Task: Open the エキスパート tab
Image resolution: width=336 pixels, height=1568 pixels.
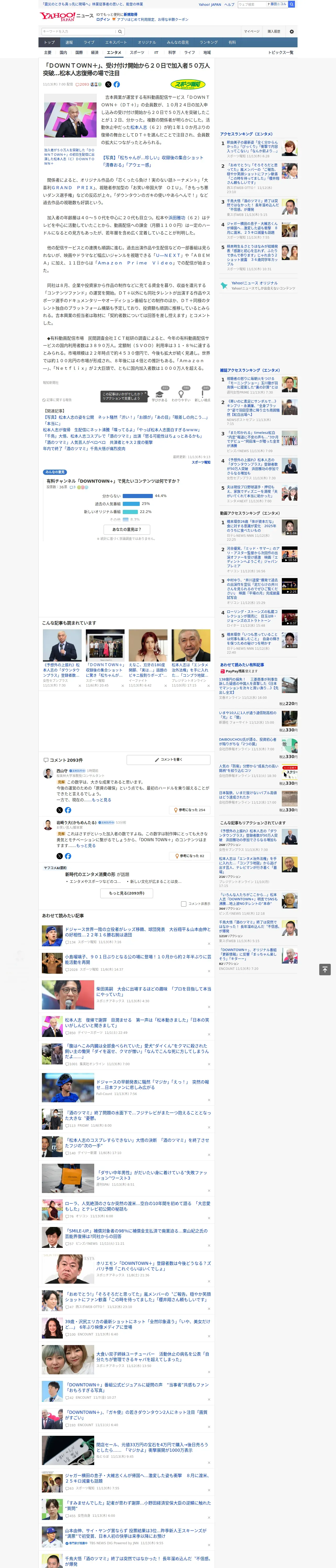Action: [116, 43]
